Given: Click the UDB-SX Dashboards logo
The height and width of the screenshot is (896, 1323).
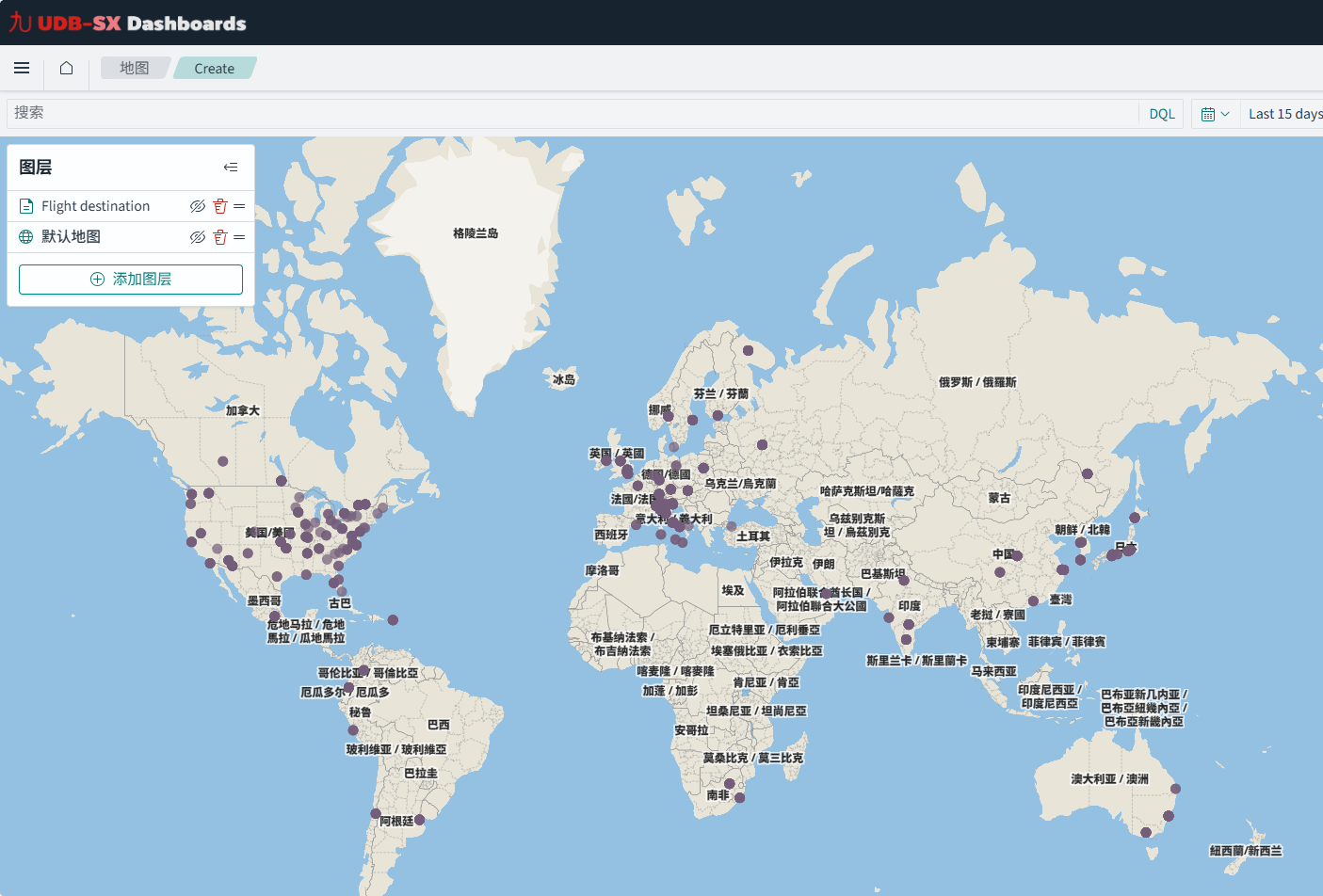Looking at the screenshot, I should (x=128, y=23).
